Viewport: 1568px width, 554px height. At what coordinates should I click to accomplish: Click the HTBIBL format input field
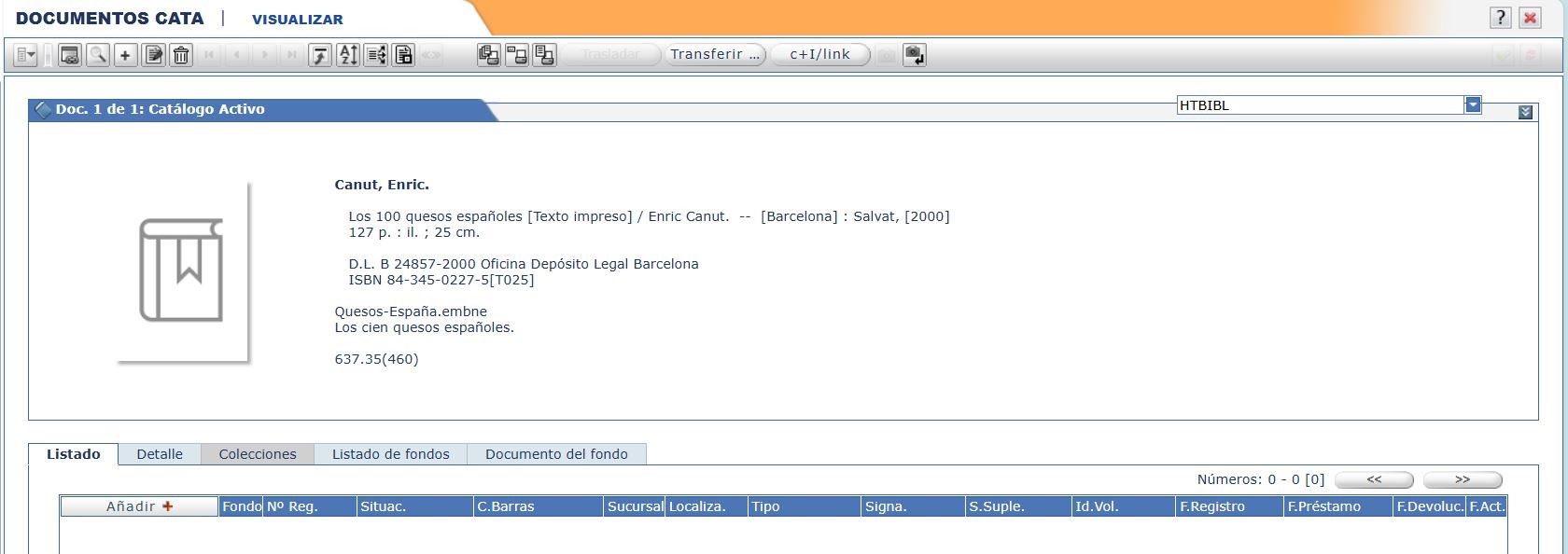pos(1320,105)
